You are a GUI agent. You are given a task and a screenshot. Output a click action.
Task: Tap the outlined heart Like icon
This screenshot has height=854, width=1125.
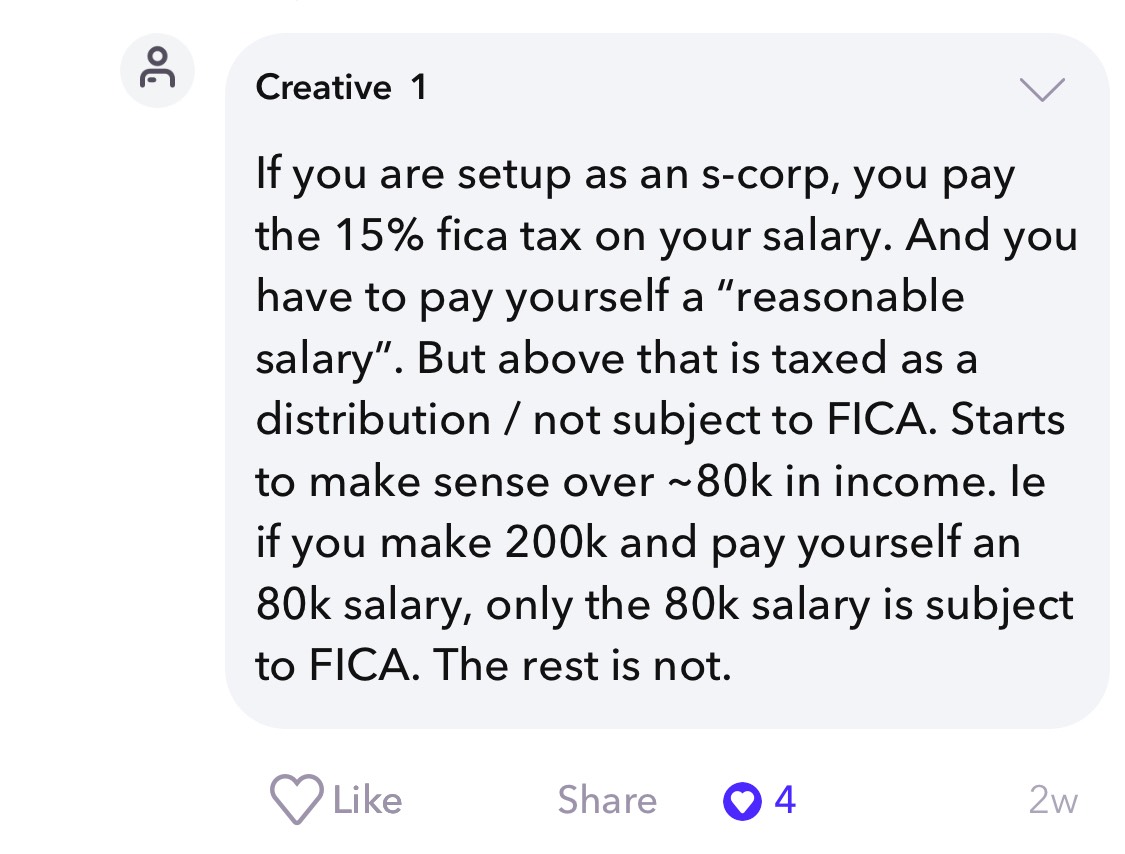click(296, 799)
